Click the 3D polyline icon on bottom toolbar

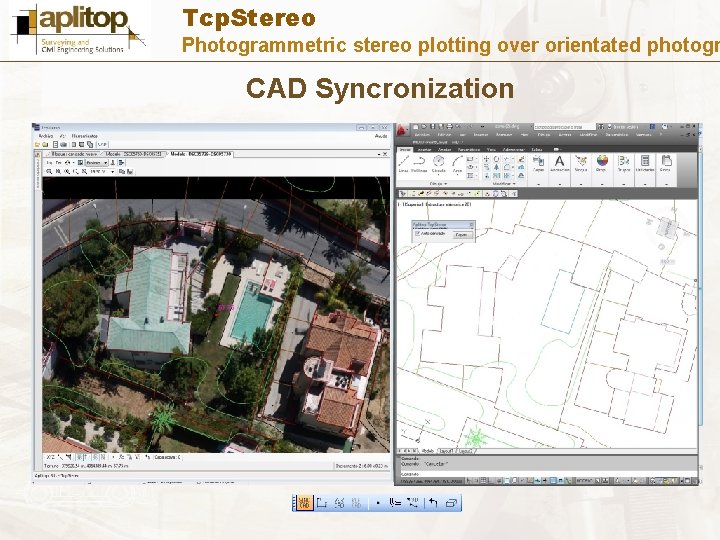(413, 503)
